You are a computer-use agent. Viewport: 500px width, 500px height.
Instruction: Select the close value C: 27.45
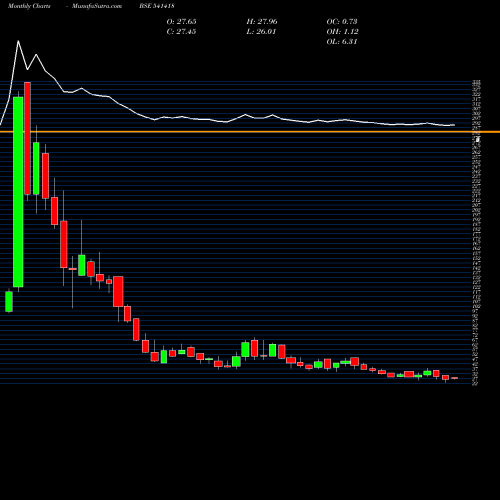click(181, 31)
